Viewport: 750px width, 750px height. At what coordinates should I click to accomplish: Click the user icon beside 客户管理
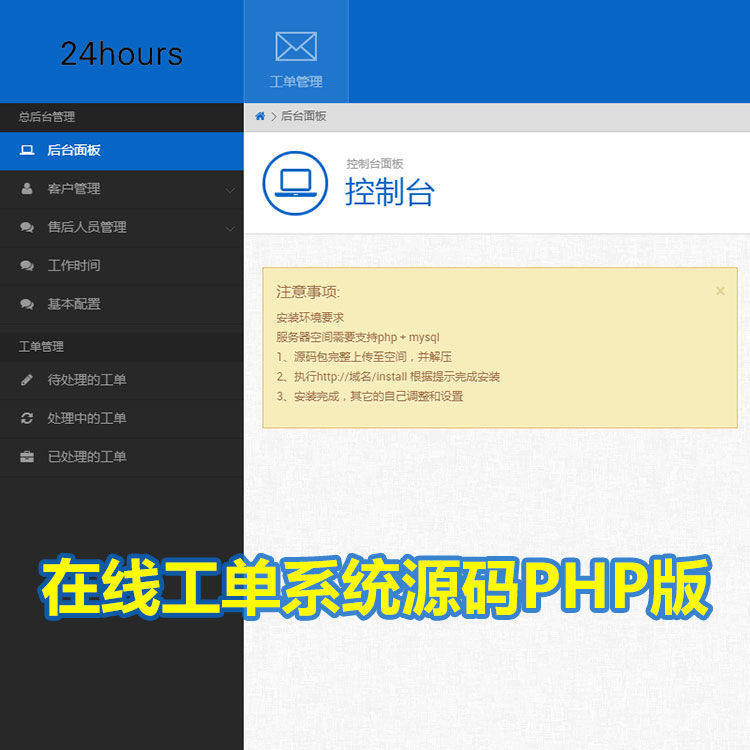pos(27,188)
